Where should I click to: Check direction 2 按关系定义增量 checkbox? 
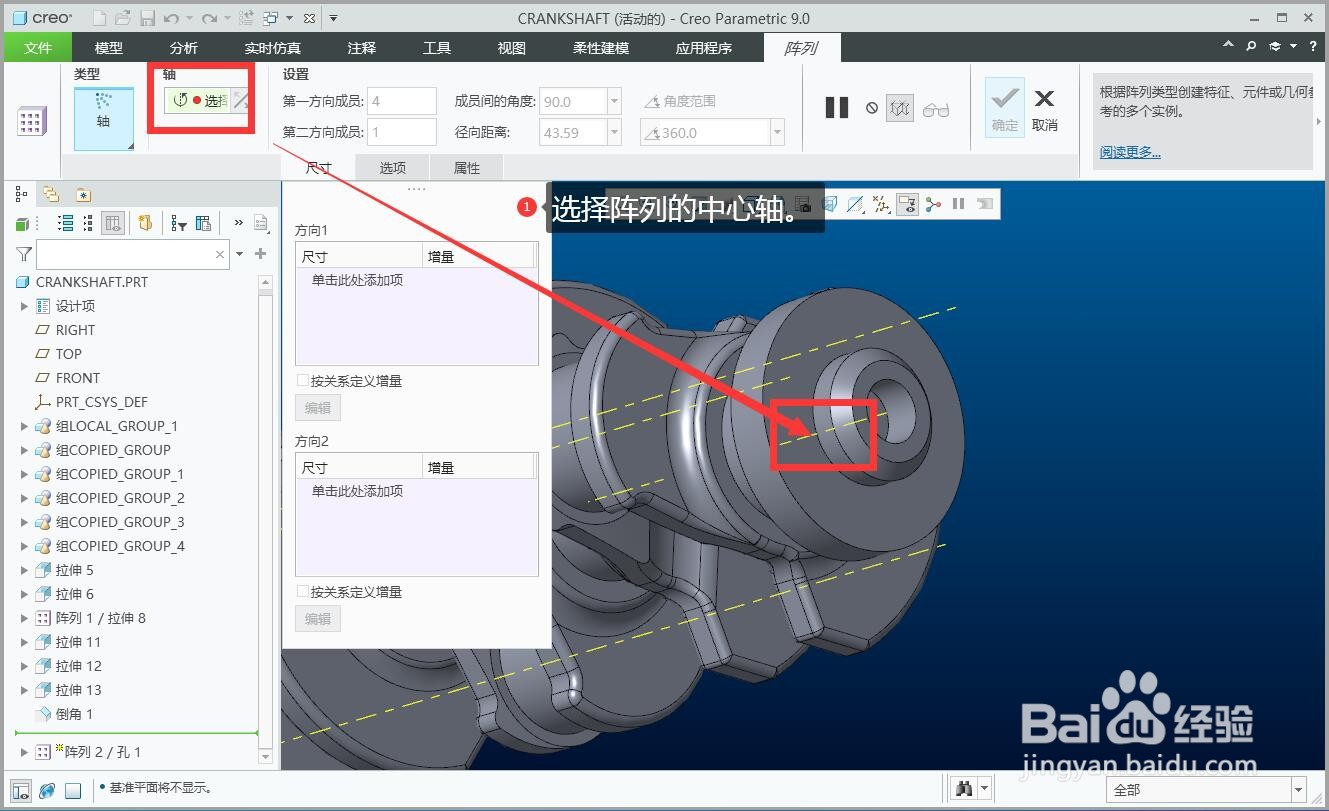coord(303,592)
